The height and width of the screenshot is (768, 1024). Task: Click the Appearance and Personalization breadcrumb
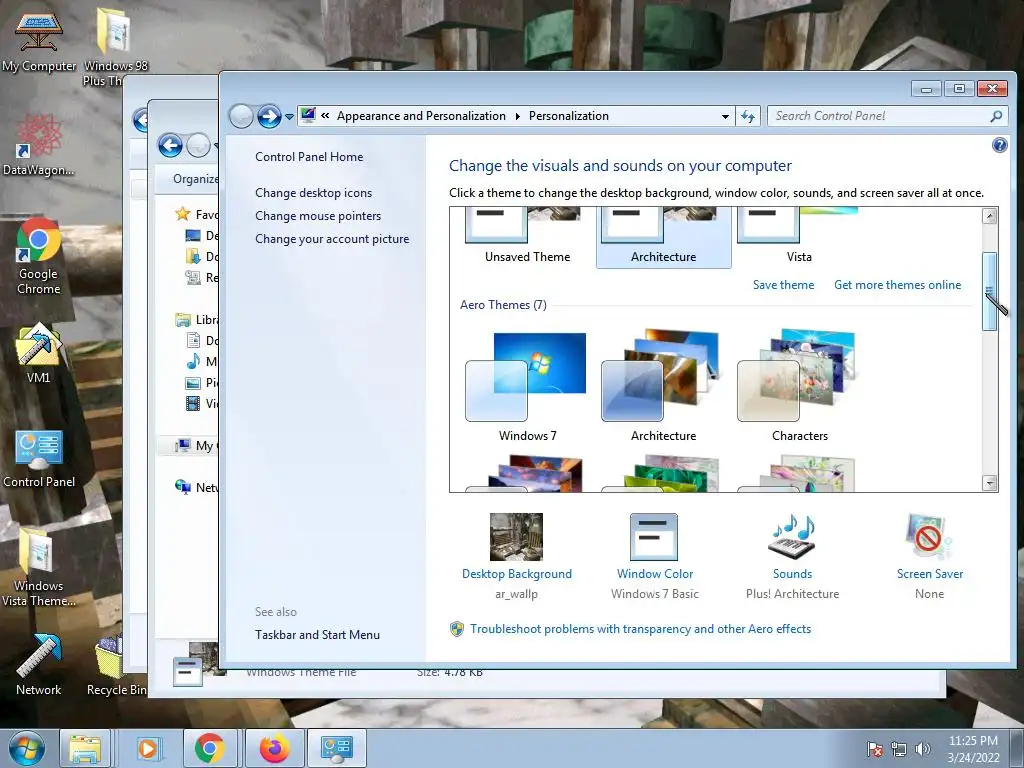point(421,116)
